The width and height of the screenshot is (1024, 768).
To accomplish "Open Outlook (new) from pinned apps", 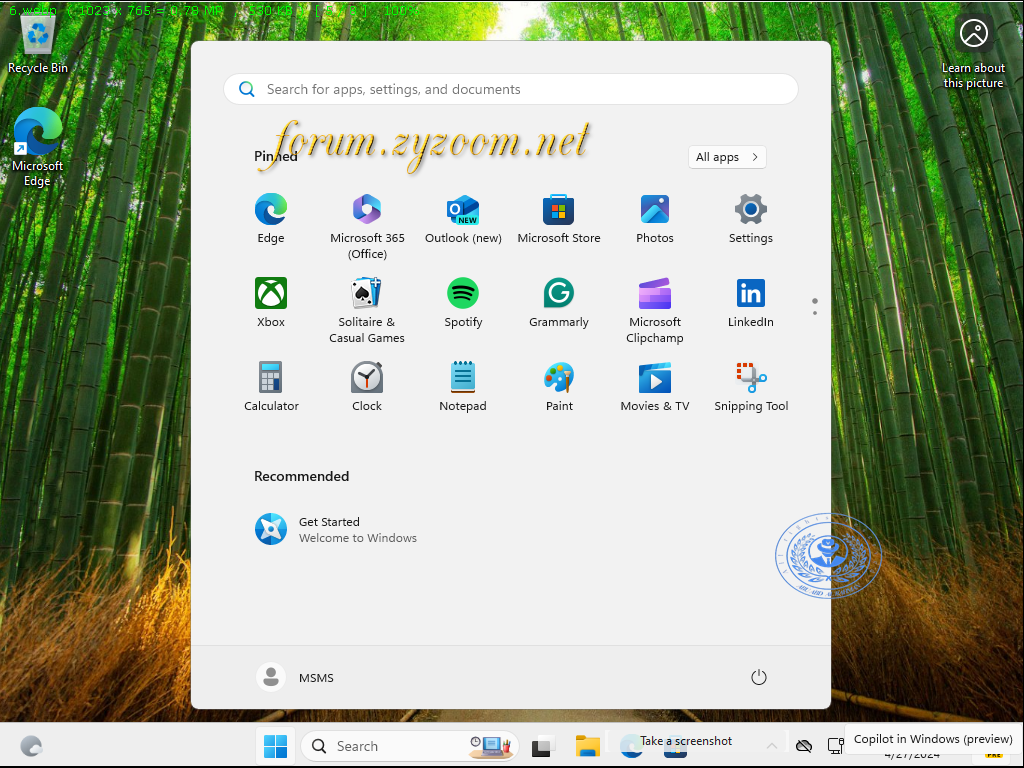I will tap(463, 219).
